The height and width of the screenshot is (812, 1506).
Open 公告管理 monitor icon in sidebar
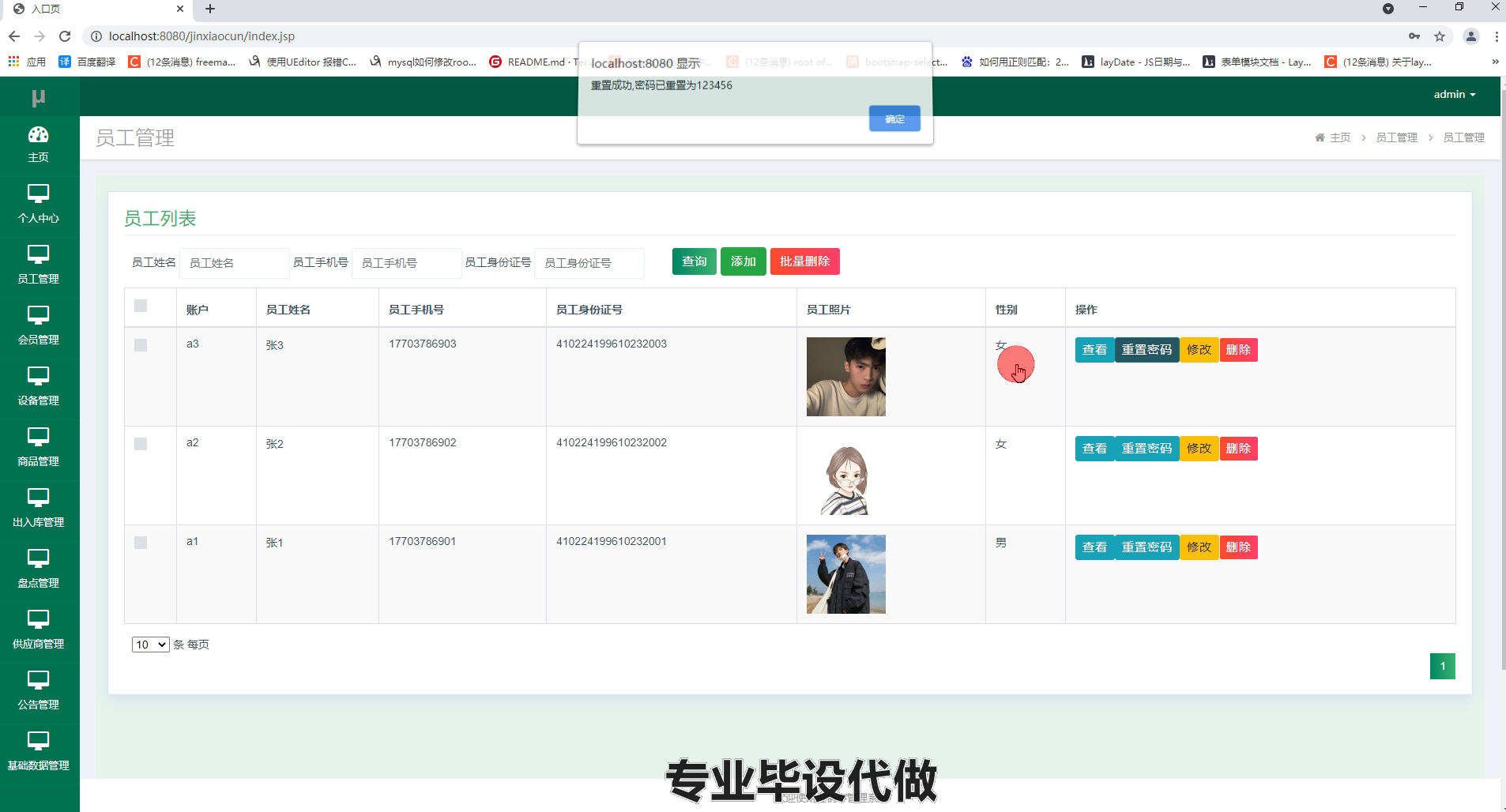[x=38, y=680]
